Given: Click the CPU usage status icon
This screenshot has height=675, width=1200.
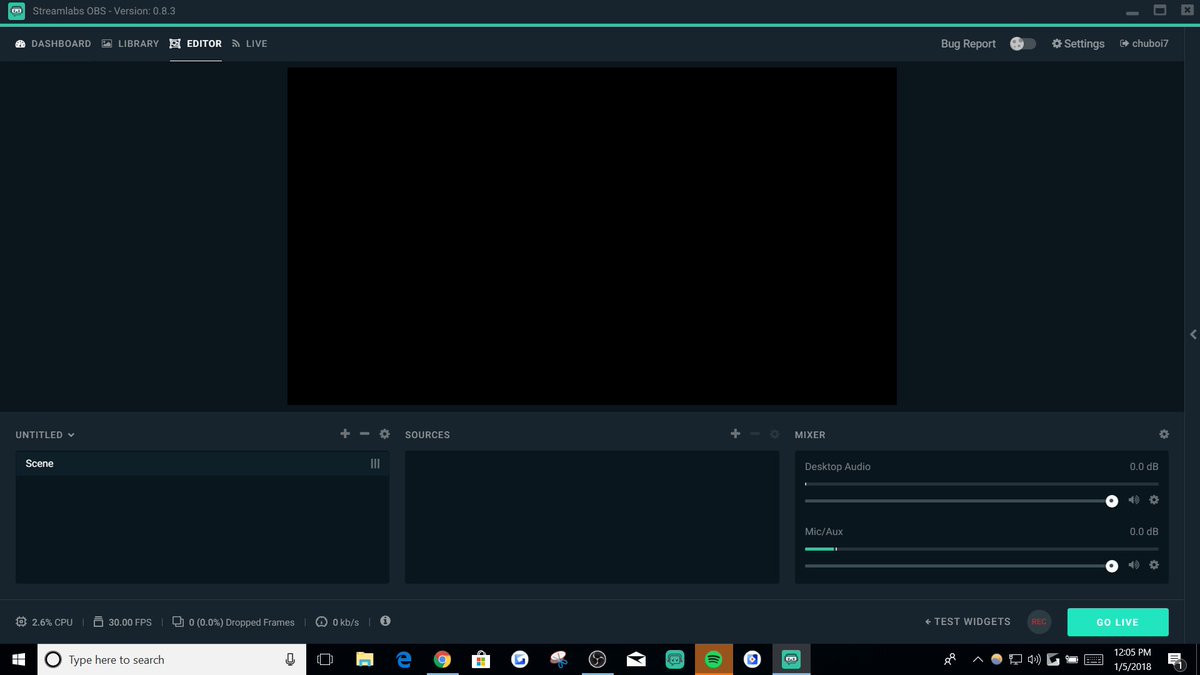Looking at the screenshot, I should pyautogui.click(x=21, y=622).
